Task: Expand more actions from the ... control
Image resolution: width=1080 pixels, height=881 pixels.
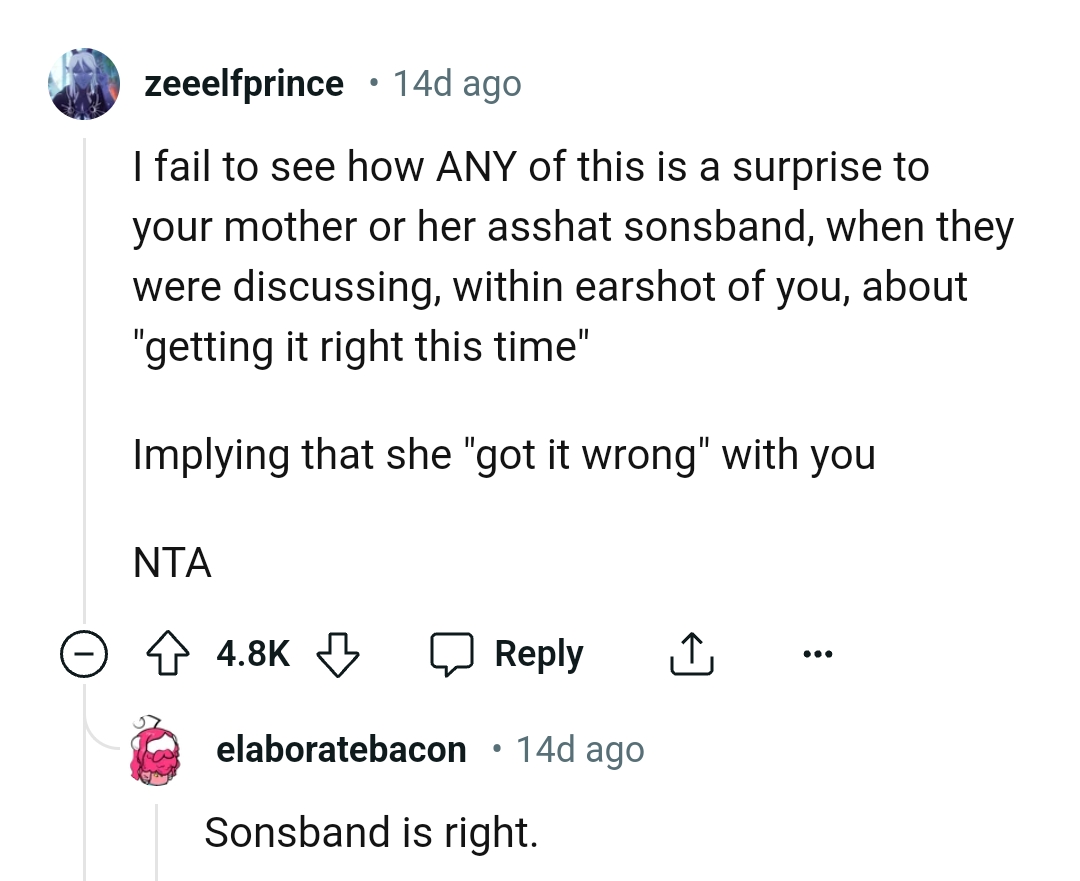Action: tap(818, 654)
